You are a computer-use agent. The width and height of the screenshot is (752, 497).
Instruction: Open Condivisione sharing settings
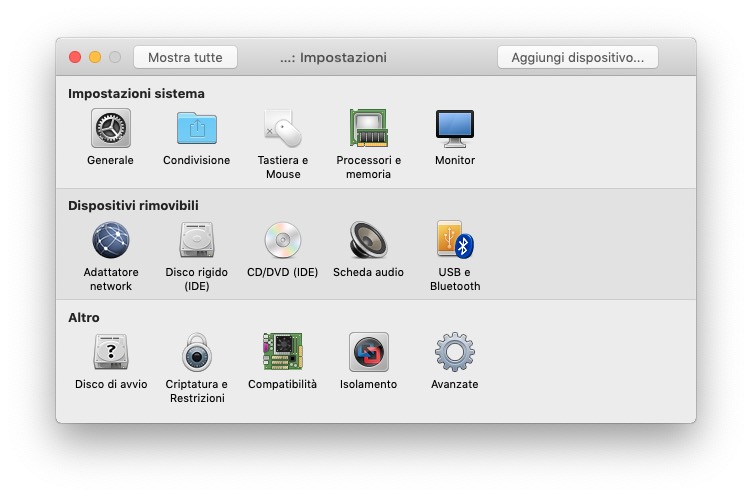point(197,129)
